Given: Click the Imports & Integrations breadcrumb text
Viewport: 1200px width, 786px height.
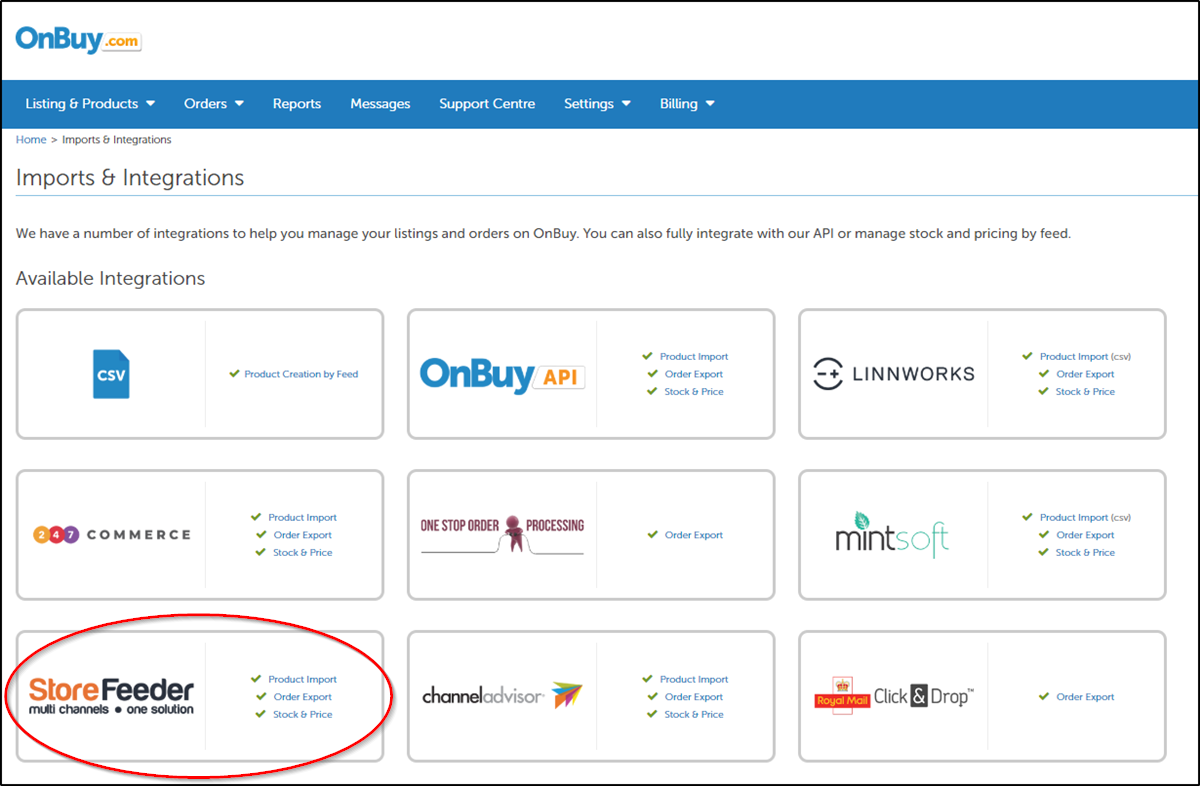Looking at the screenshot, I should 117,140.
